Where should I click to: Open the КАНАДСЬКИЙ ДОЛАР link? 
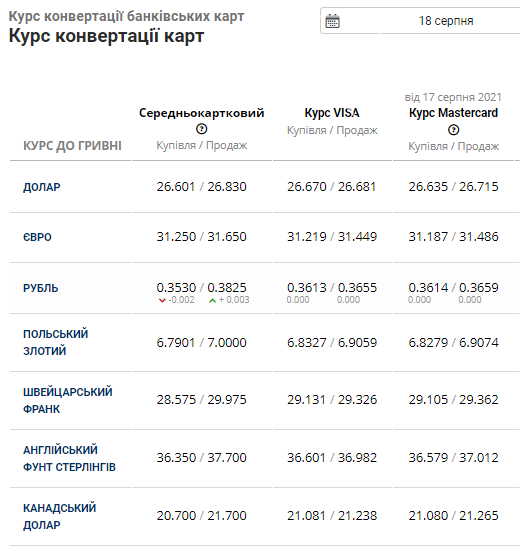click(x=59, y=516)
